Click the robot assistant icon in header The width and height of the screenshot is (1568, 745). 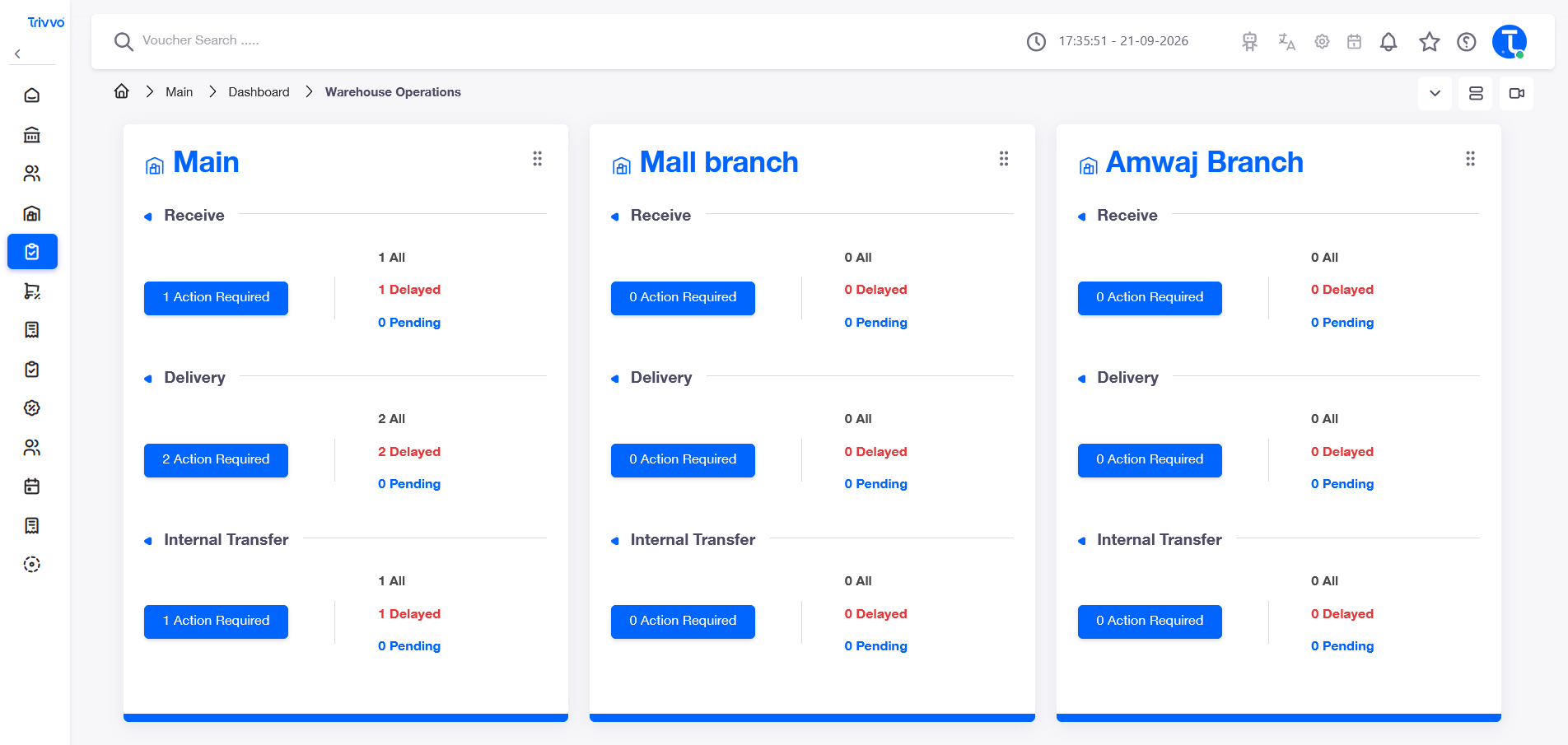click(x=1250, y=41)
